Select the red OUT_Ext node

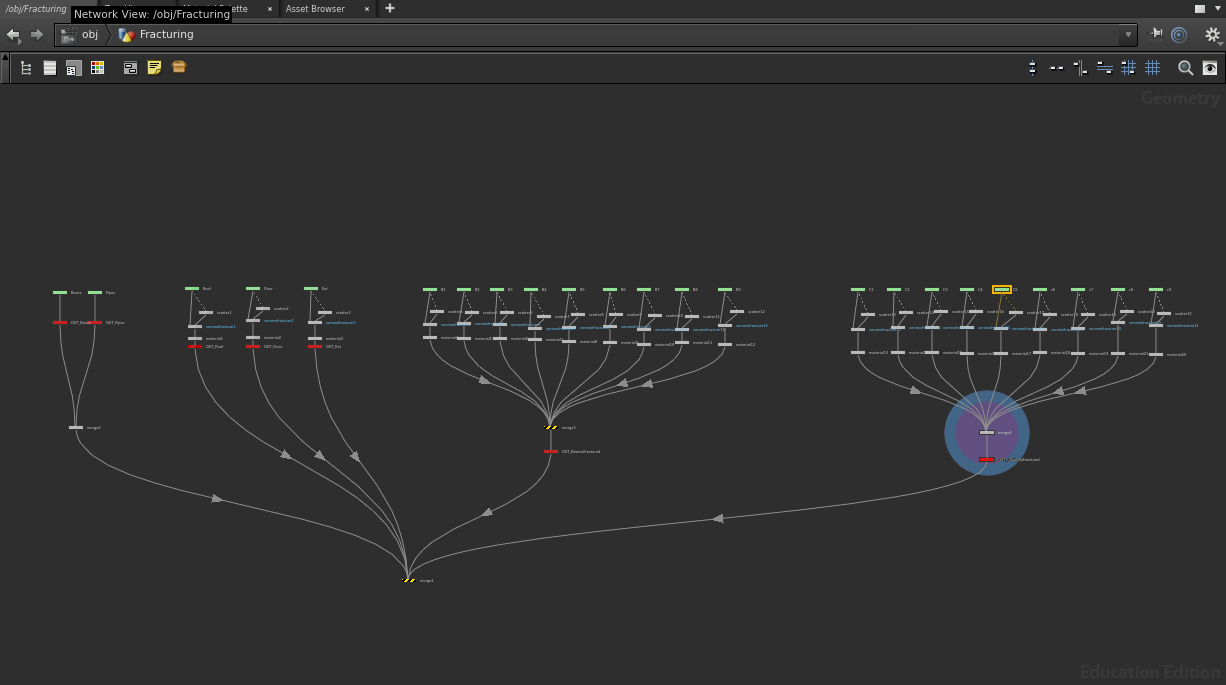(315, 346)
